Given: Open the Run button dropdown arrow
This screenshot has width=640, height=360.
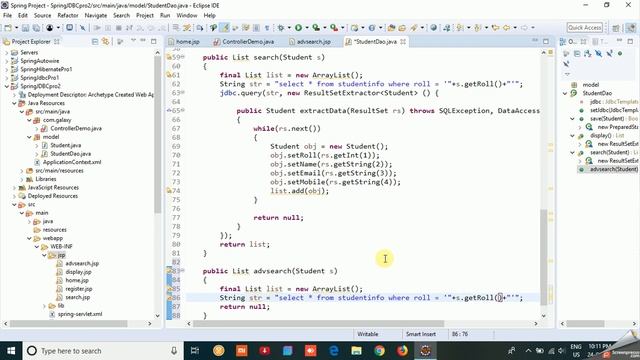Looking at the screenshot, I should (307, 28).
